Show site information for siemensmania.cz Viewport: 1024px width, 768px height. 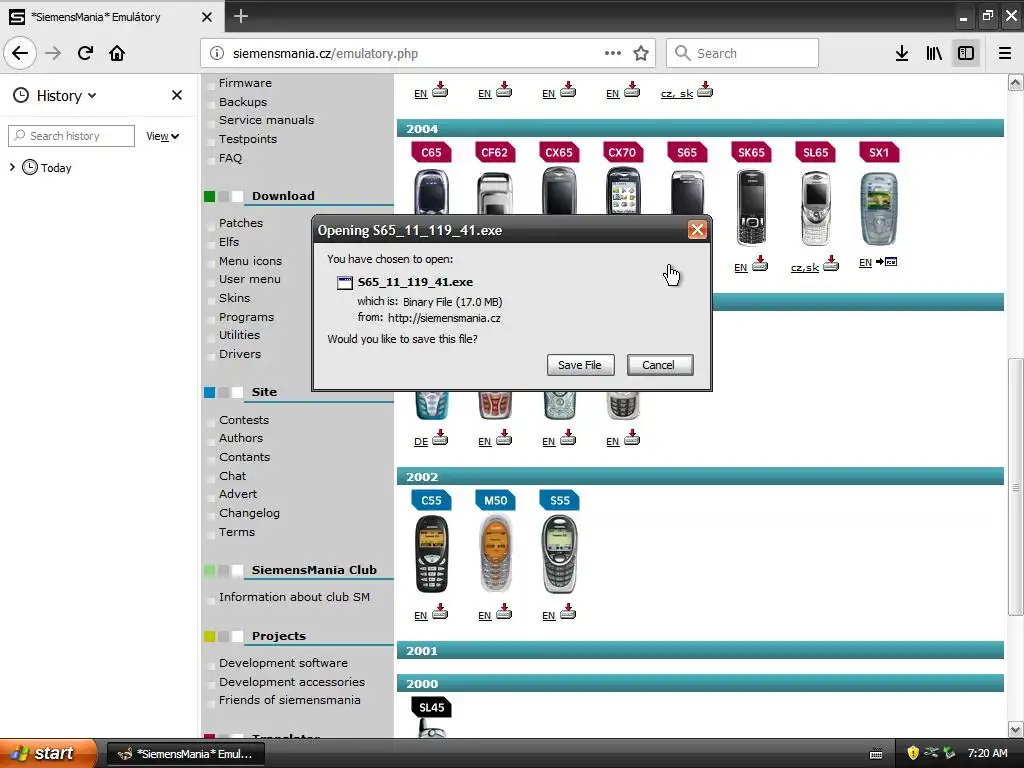tap(217, 54)
